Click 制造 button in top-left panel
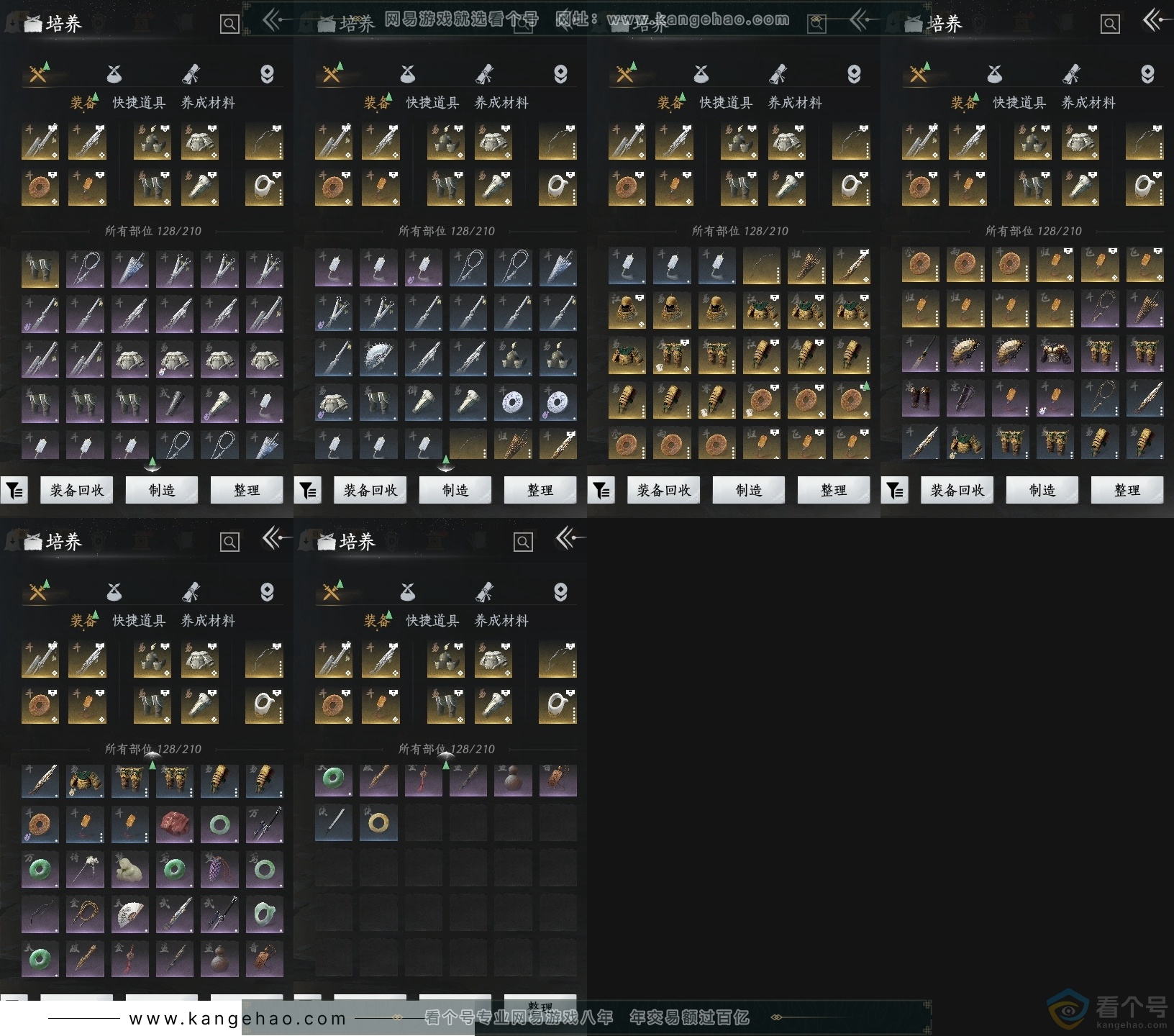Screen dimensions: 1174x1036 [x=162, y=490]
